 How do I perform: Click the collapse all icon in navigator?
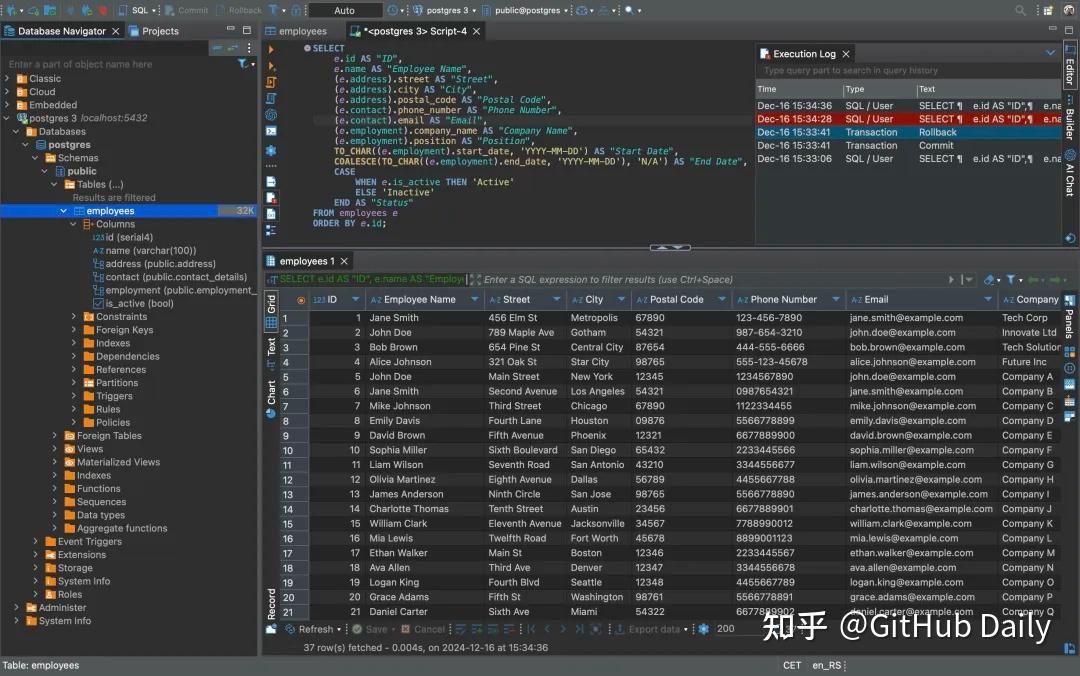(217, 48)
